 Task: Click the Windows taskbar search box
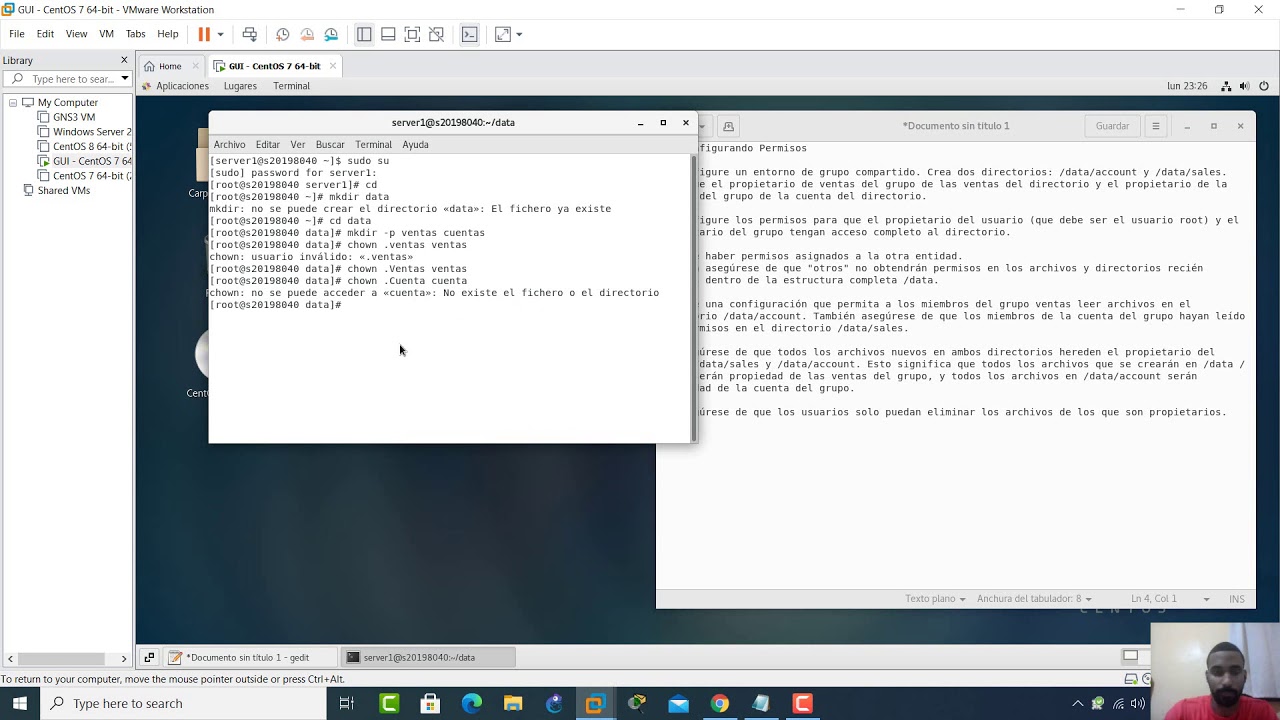click(183, 704)
